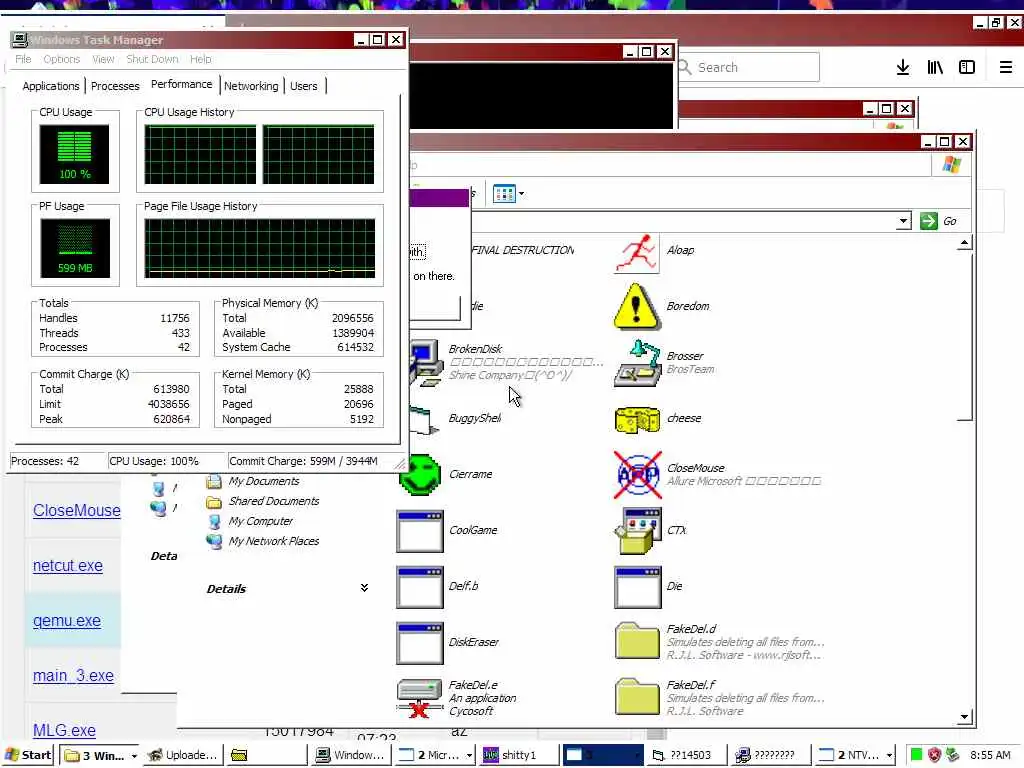Click the Explorer scrollbar down arrow
Image resolution: width=1024 pixels, height=768 pixels.
point(965,716)
